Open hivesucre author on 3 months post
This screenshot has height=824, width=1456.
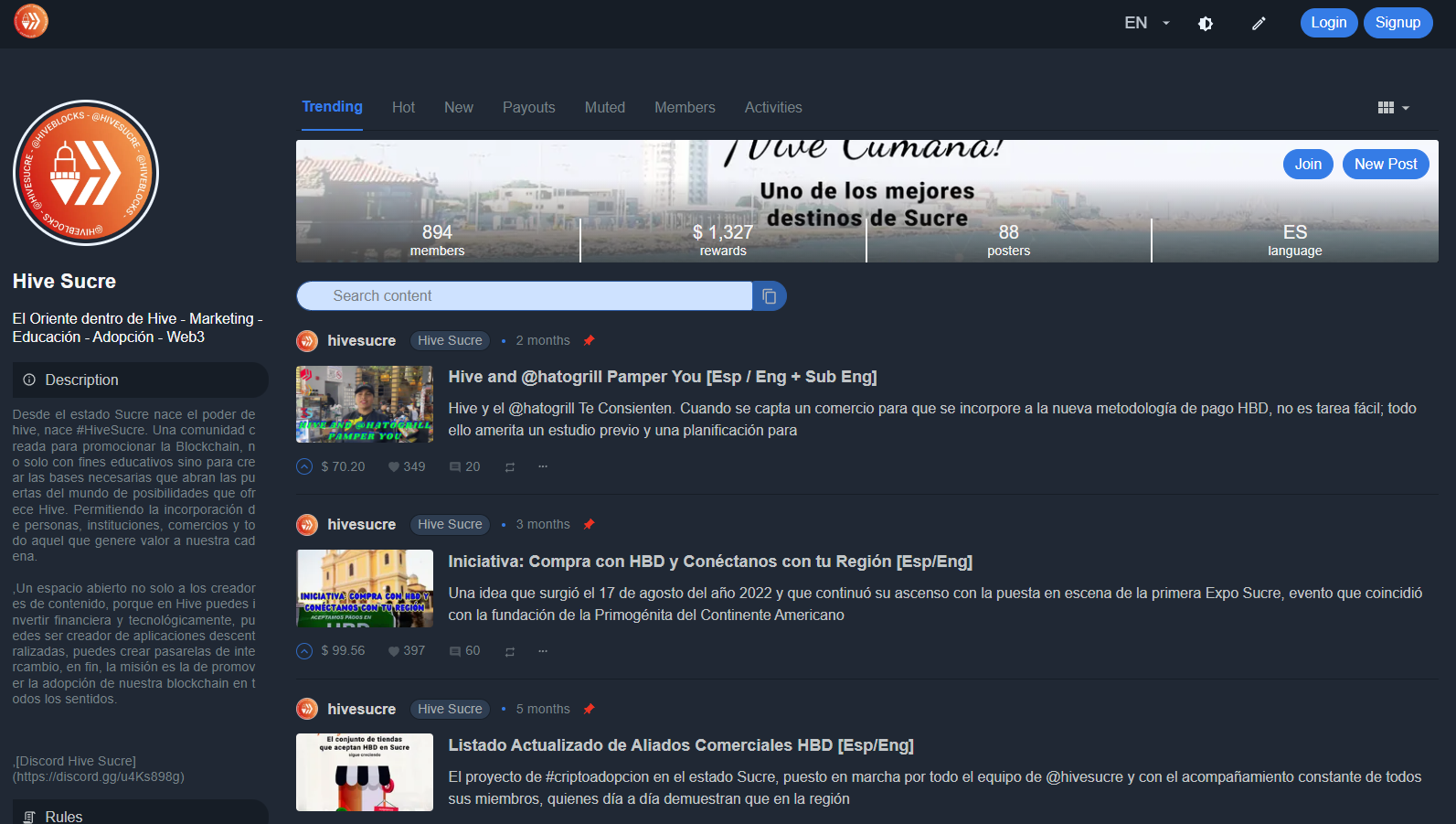362,525
